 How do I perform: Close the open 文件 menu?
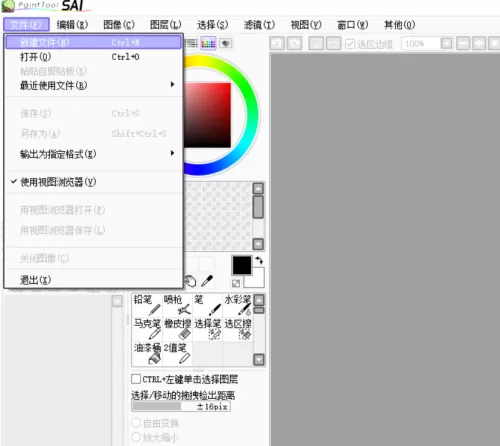[26, 25]
